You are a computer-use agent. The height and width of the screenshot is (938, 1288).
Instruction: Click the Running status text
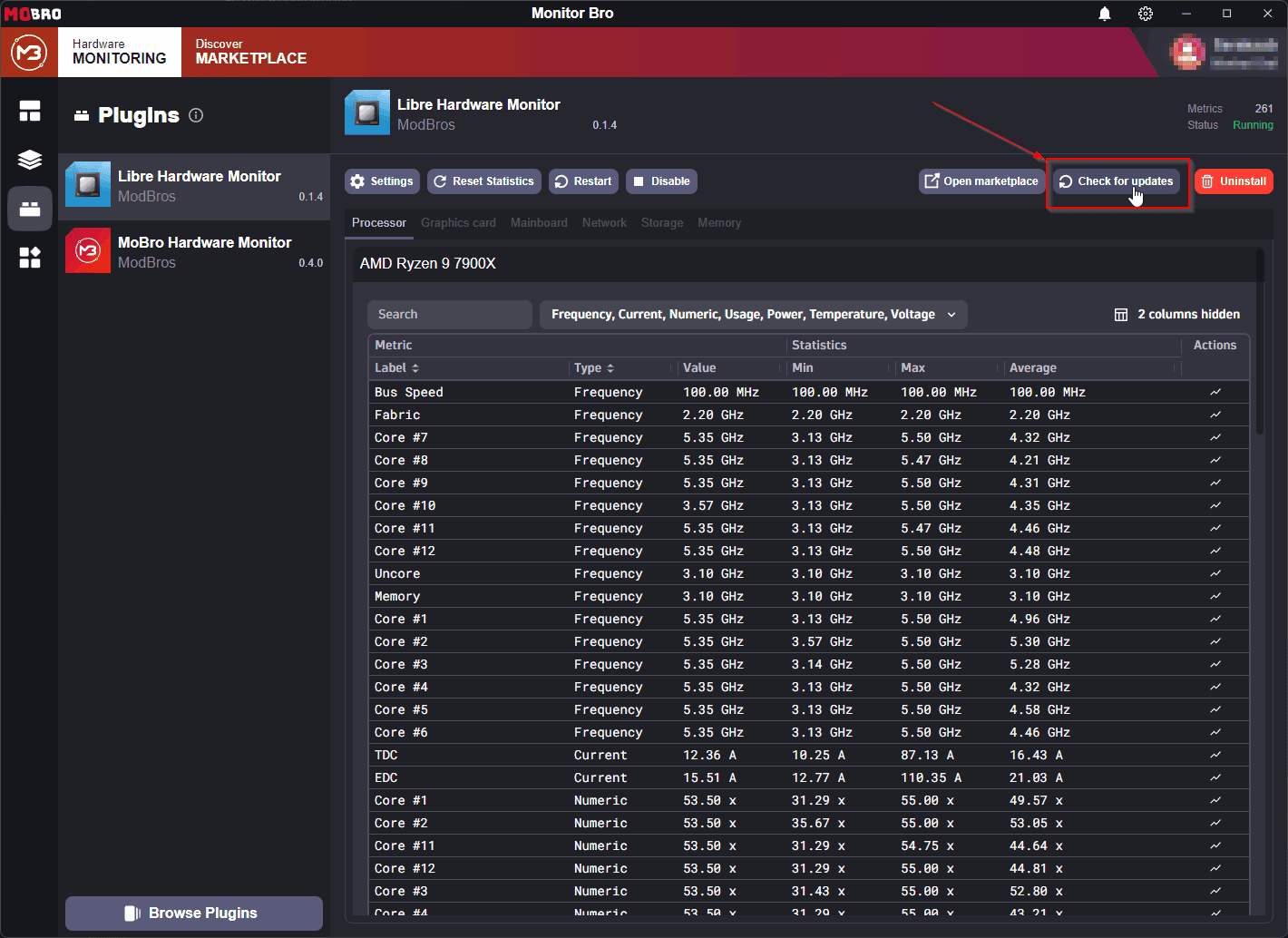pos(1253,125)
